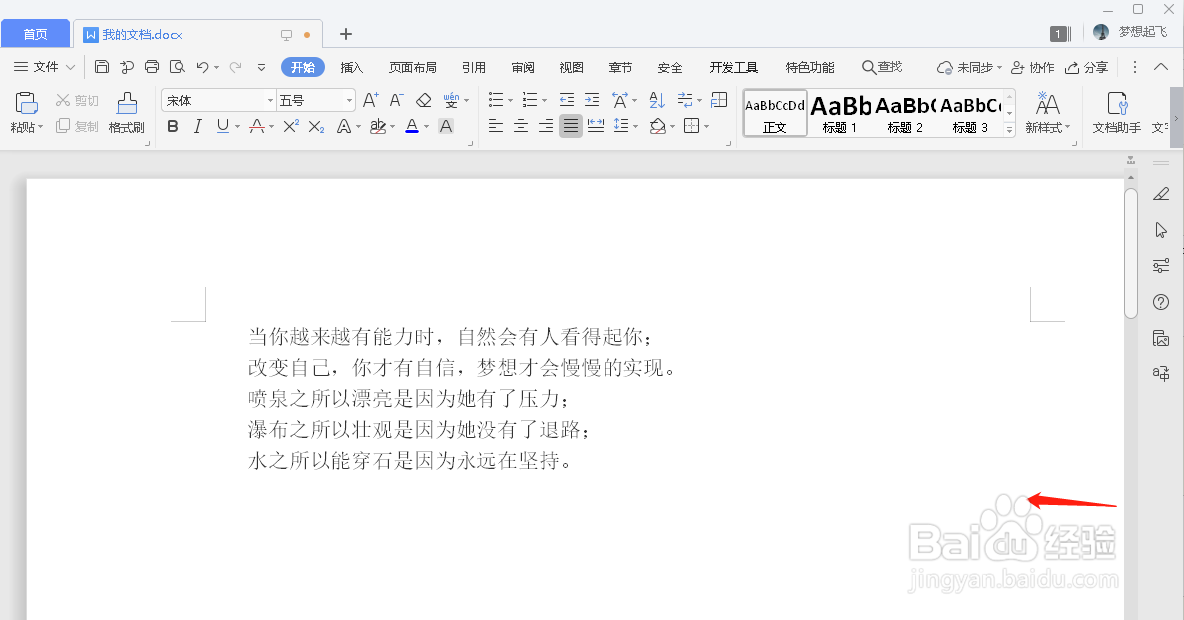Click the superscript icon
This screenshot has width=1184, height=620.
[290, 126]
